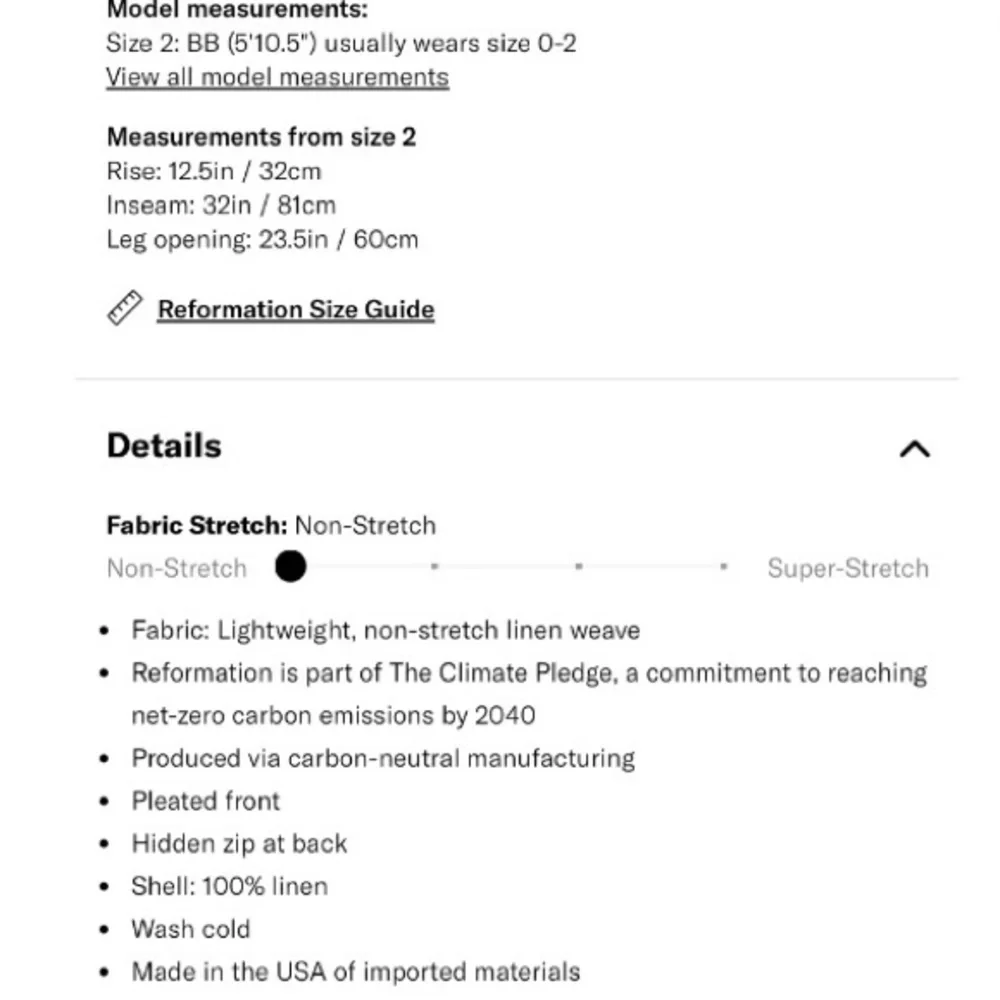Screen dimensions: 1000x1000
Task: Click the Inseam 32in measurement text
Action: pyautogui.click(x=221, y=205)
